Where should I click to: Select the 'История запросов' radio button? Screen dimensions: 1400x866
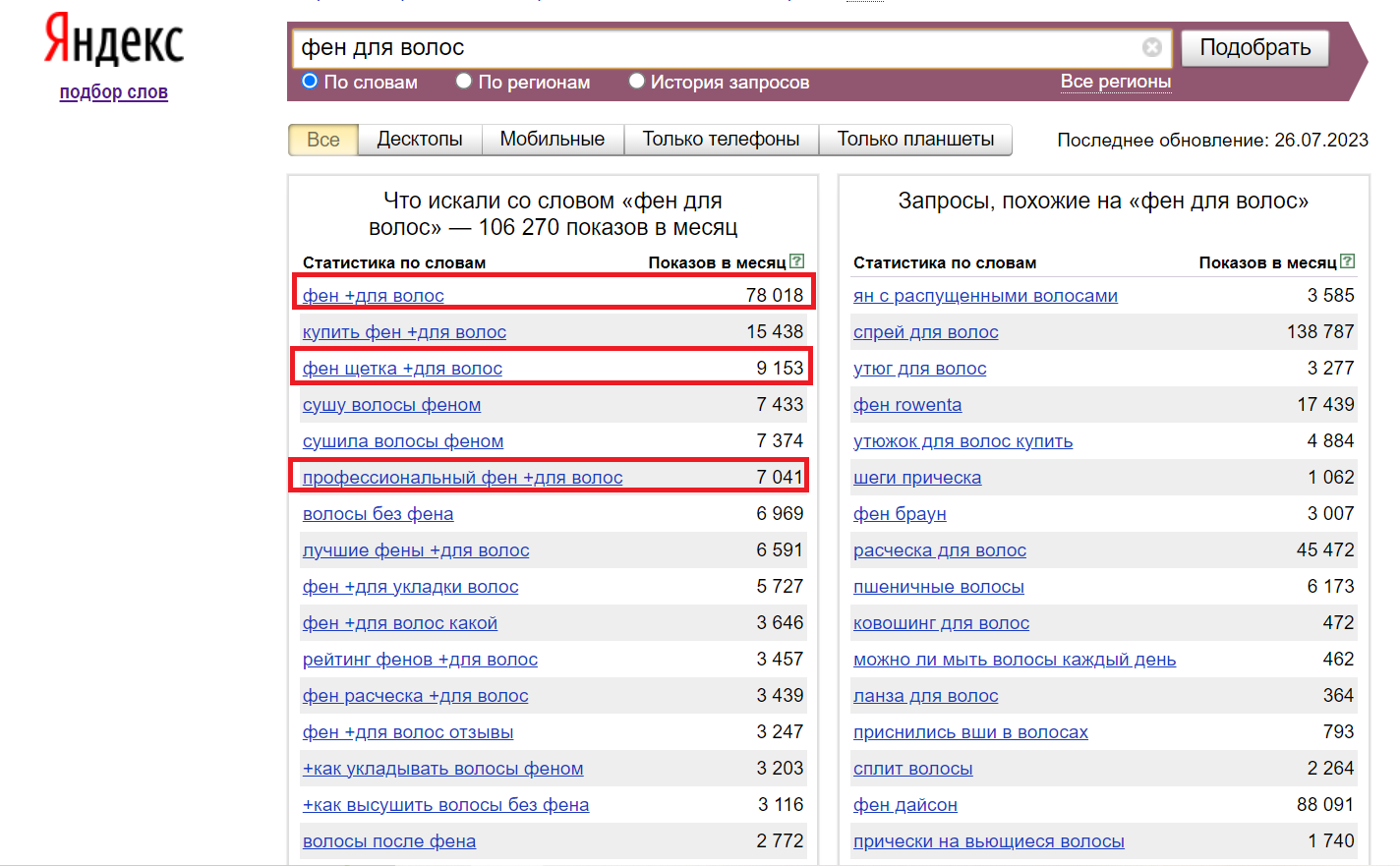pyautogui.click(x=636, y=82)
